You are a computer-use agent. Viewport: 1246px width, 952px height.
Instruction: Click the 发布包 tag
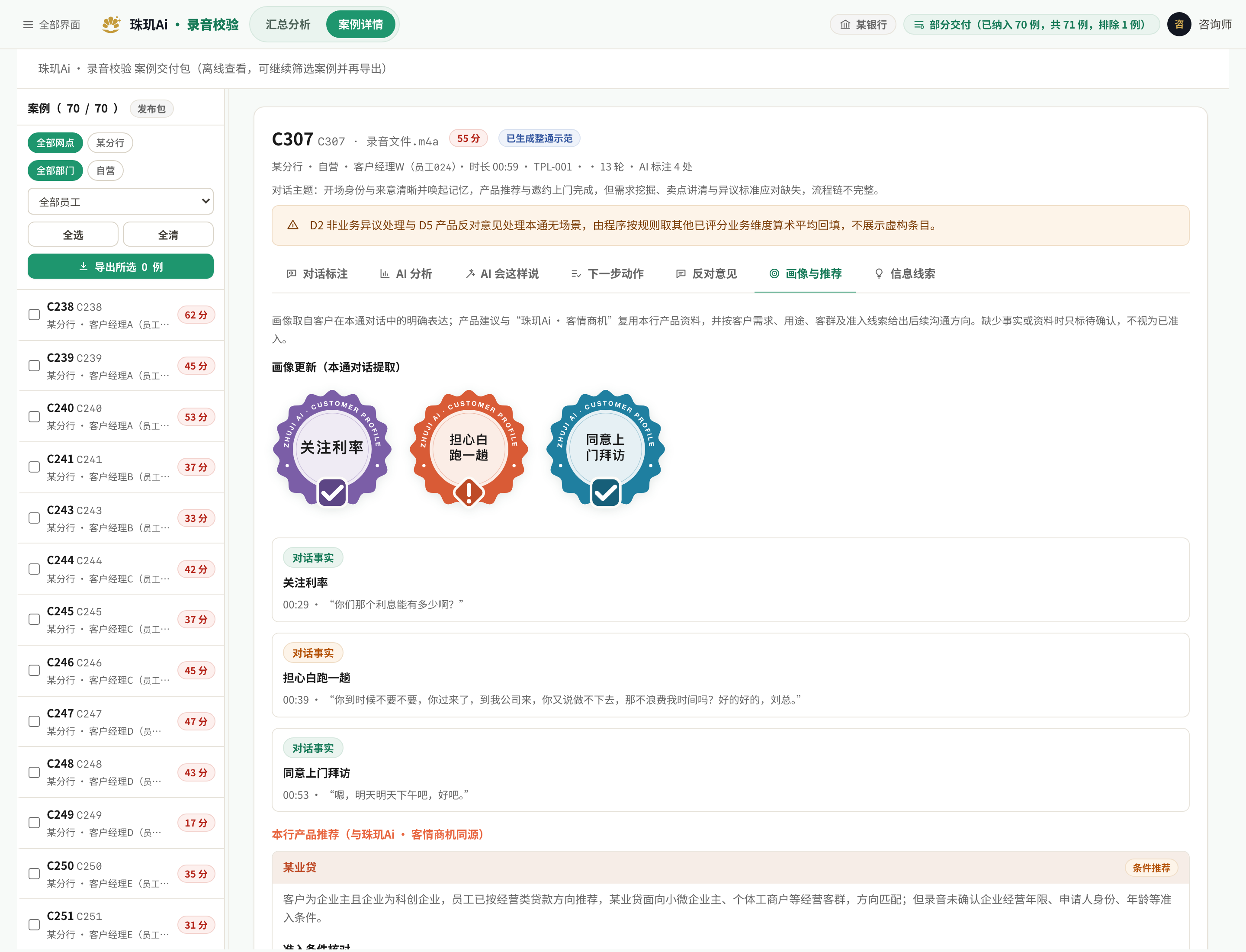[x=151, y=109]
